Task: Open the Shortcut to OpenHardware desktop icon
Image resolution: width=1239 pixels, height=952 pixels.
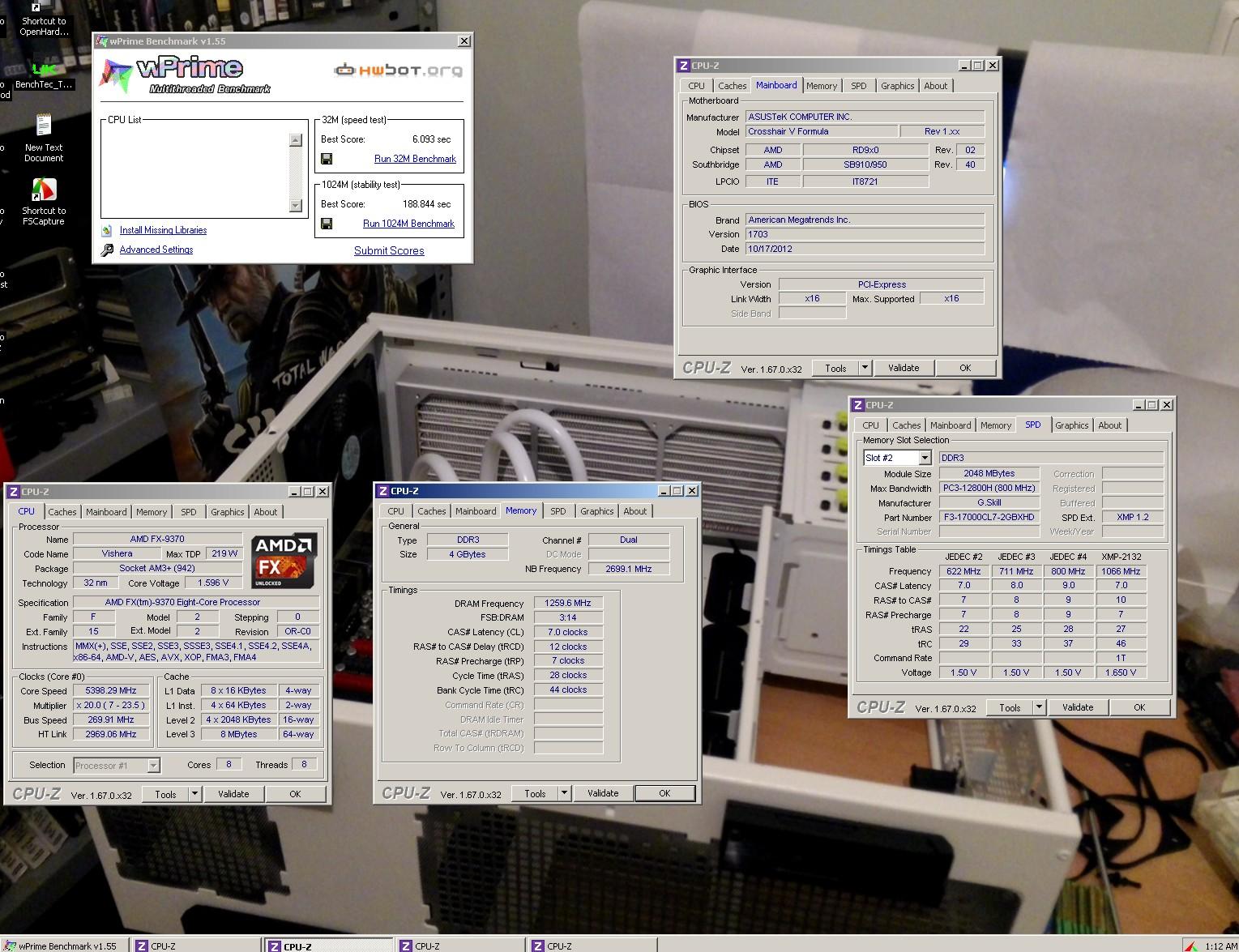Action: tap(43, 18)
